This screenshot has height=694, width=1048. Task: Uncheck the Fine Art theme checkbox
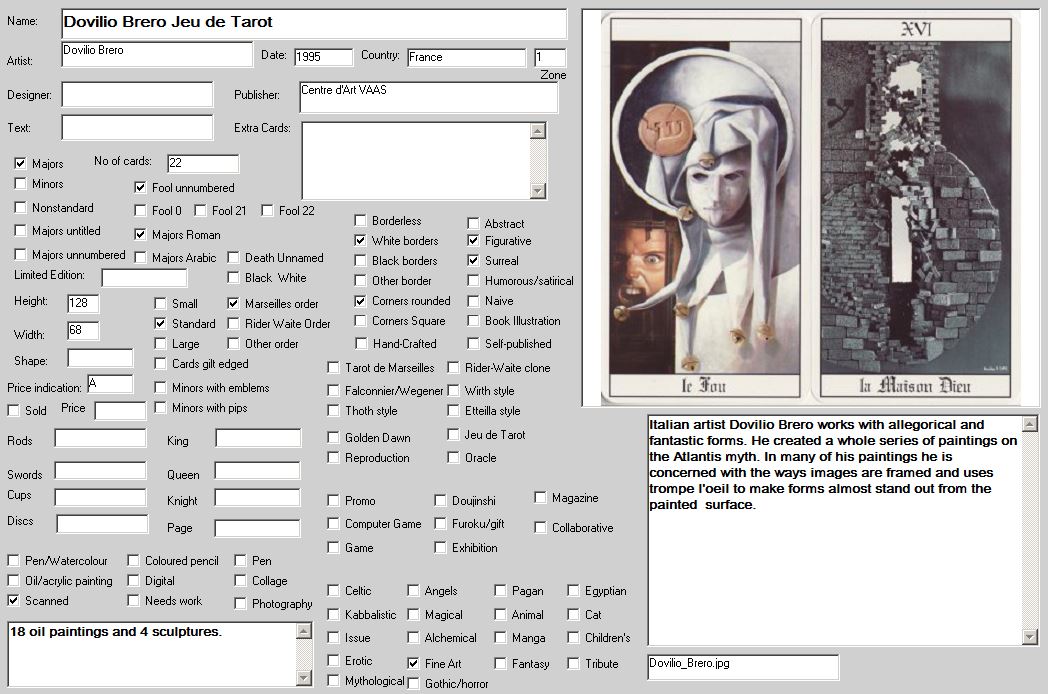coord(414,663)
